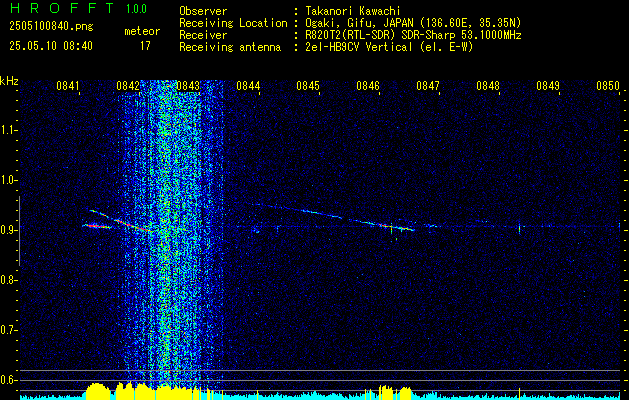Image resolution: width=629 pixels, height=400 pixels.
Task: Click the 0841 time marker
Action: pyautogui.click(x=68, y=86)
